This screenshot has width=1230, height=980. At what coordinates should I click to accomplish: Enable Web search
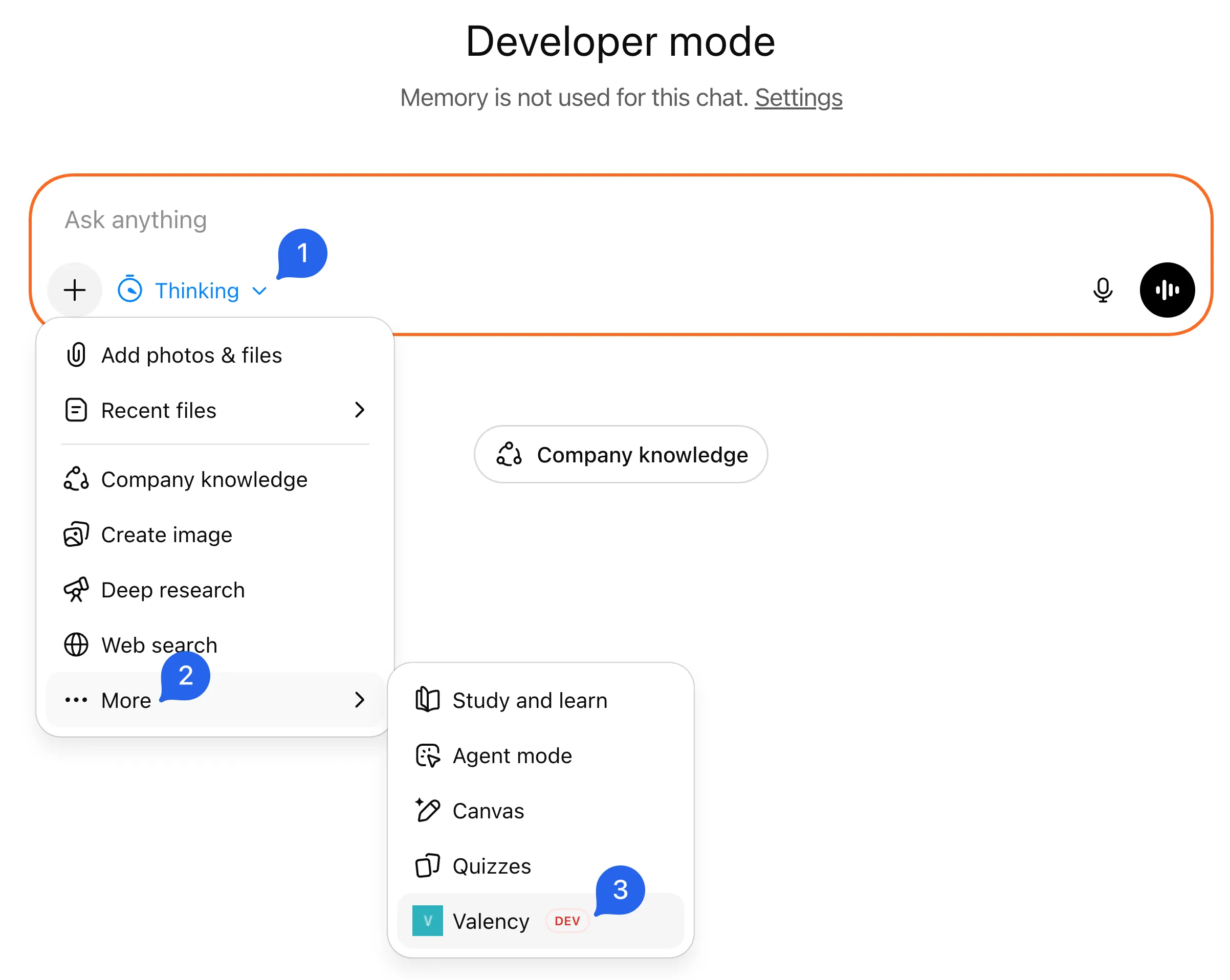point(159,644)
